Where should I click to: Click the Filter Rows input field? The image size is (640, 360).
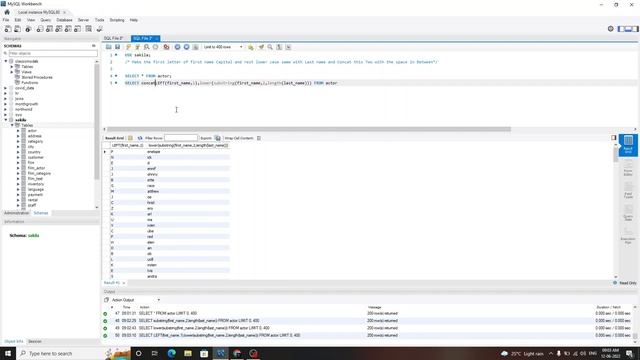click(x=181, y=138)
